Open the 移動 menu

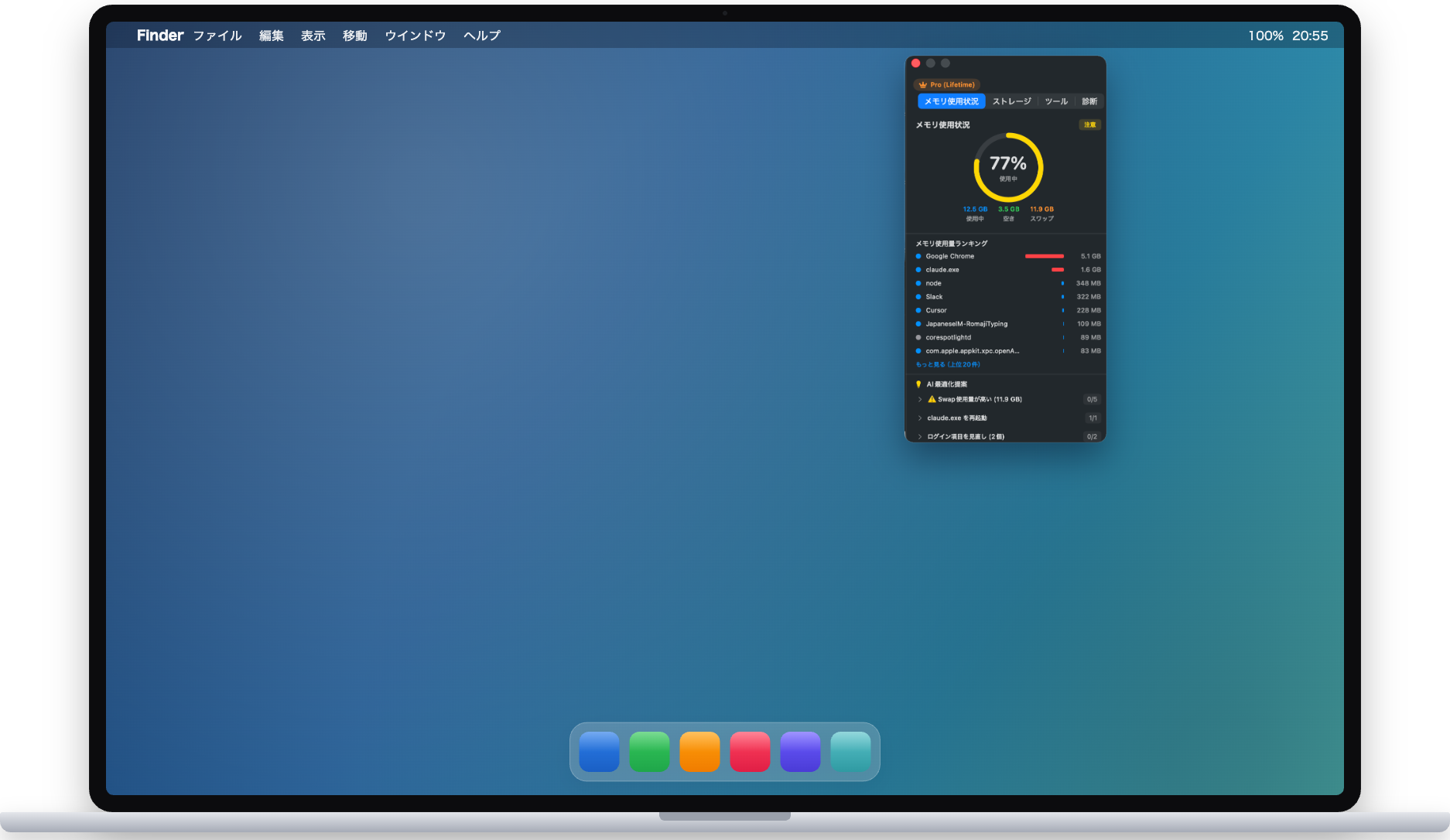[355, 36]
